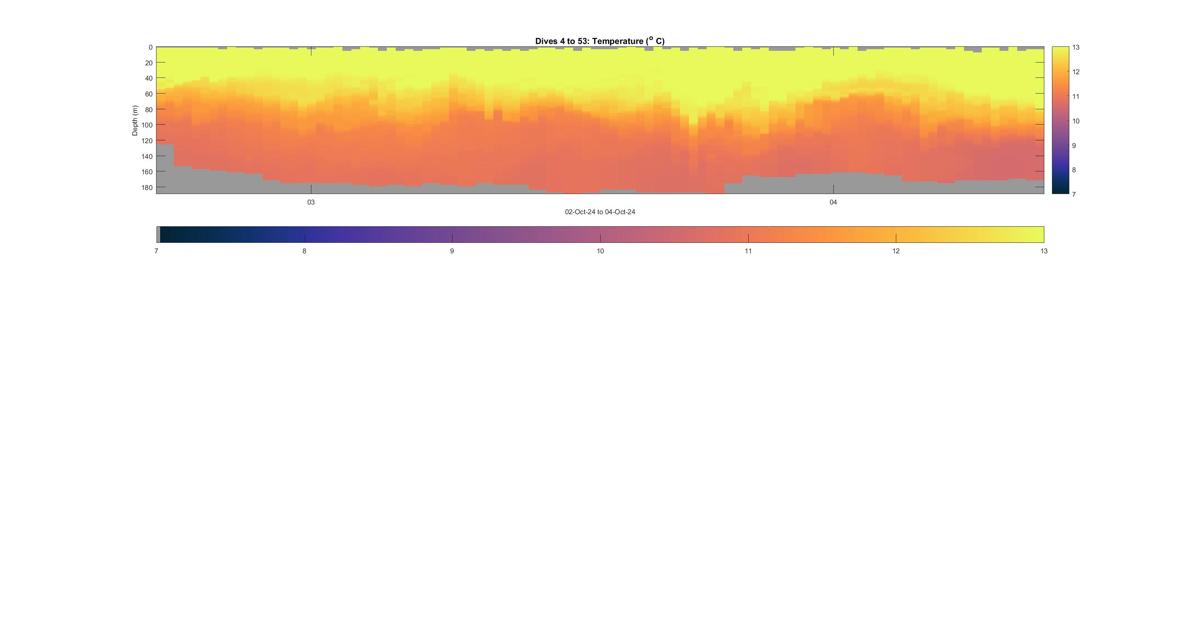Click the horizontal colorbar label '7'

(x=156, y=251)
